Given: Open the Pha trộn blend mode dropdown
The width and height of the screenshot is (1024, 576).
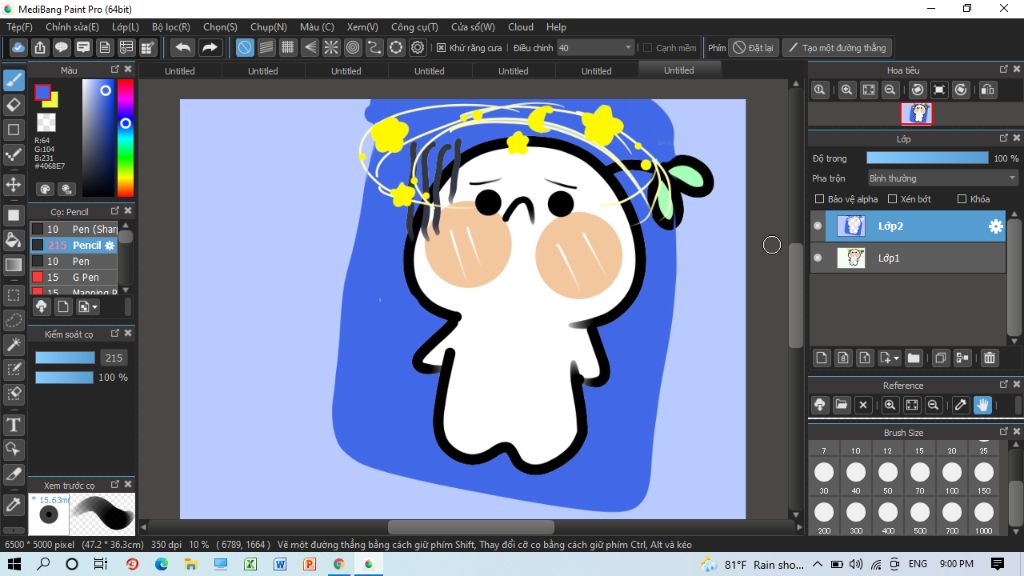Looking at the screenshot, I should 942,178.
